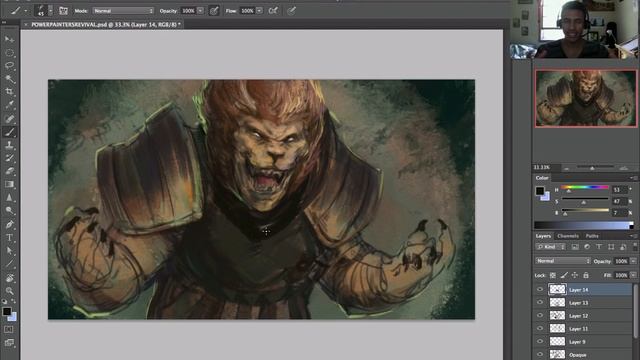The image size is (640, 360).
Task: Hide Layer 9 visibility eye
Action: [540, 342]
